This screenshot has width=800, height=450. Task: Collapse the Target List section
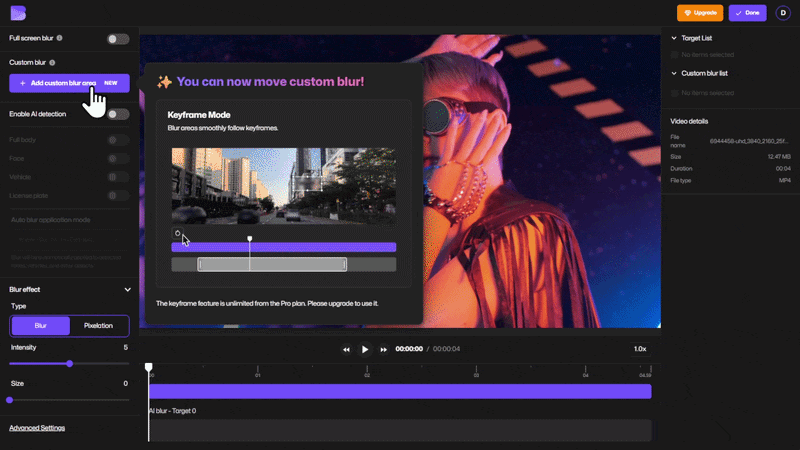click(x=674, y=38)
